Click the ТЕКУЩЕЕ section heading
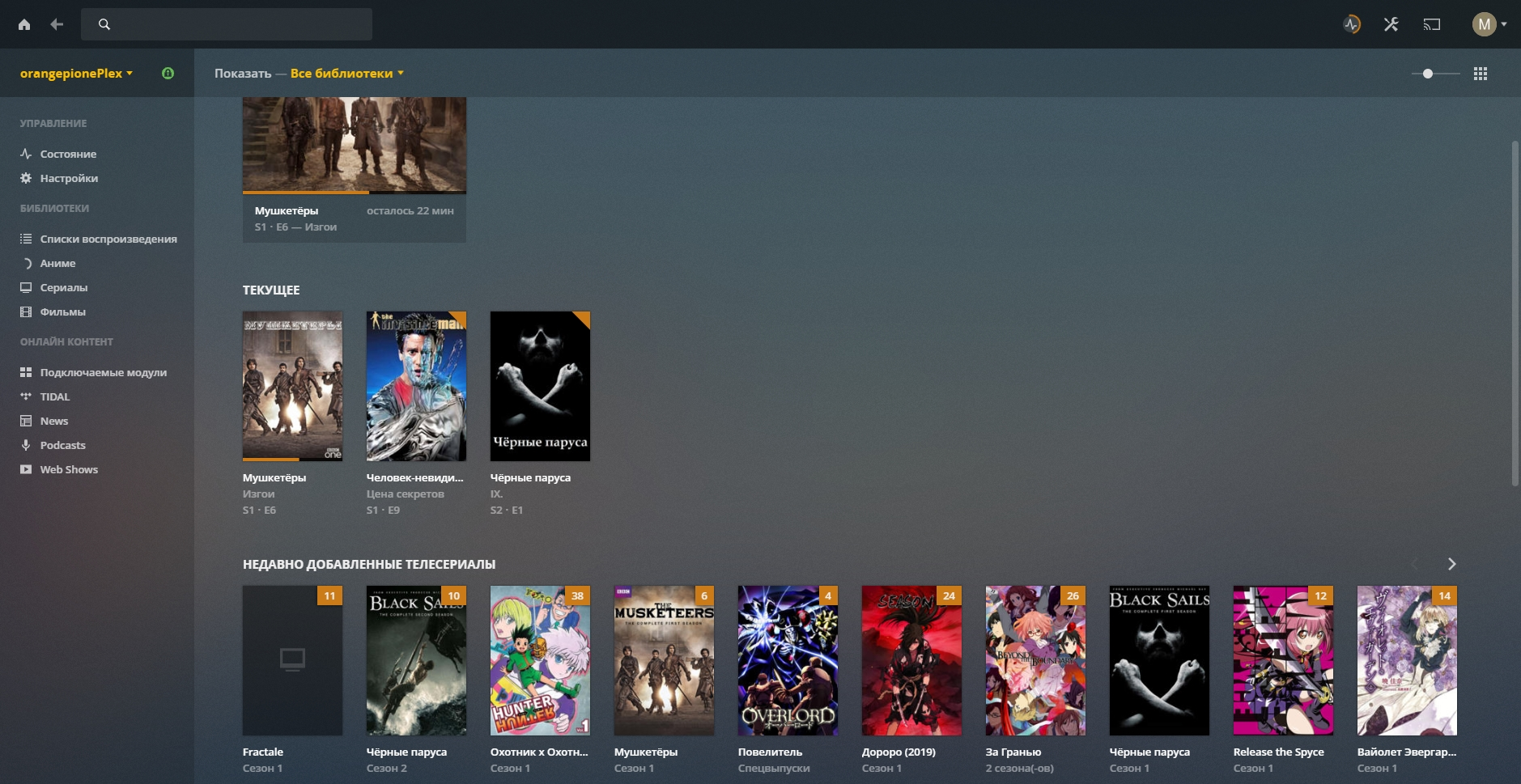This screenshot has width=1521, height=784. click(x=271, y=290)
